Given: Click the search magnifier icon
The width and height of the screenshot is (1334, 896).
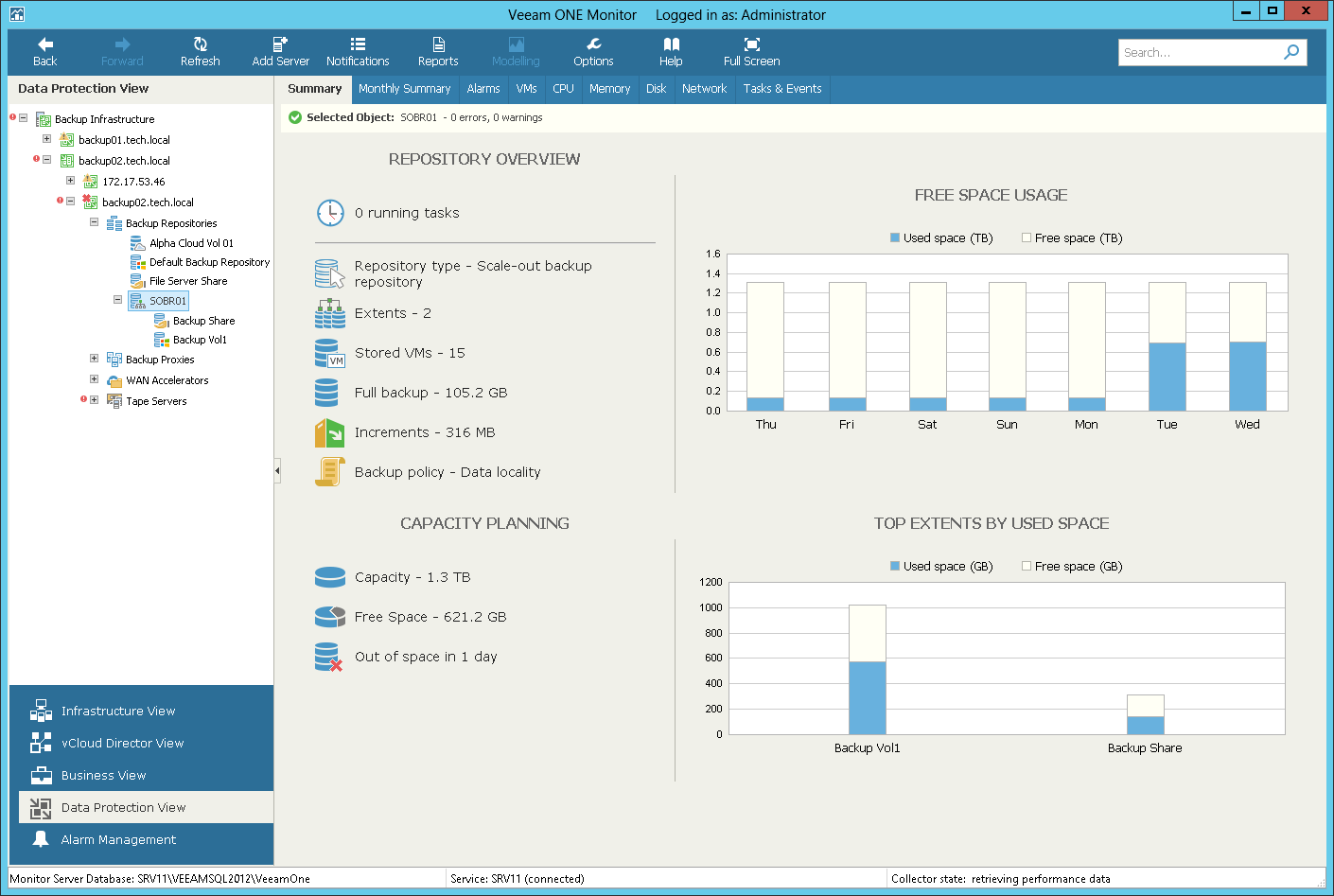Looking at the screenshot, I should coord(1291,52).
